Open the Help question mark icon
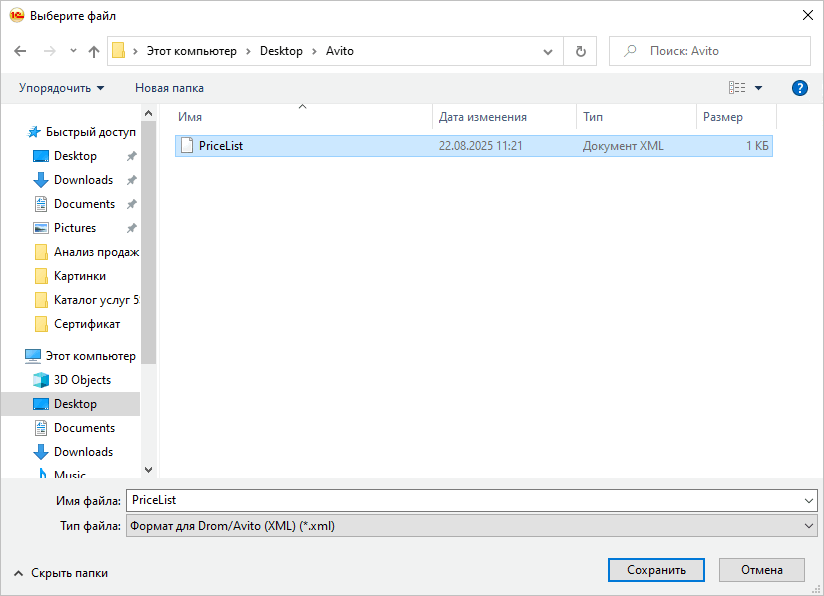This screenshot has height=596, width=824. pyautogui.click(x=799, y=88)
